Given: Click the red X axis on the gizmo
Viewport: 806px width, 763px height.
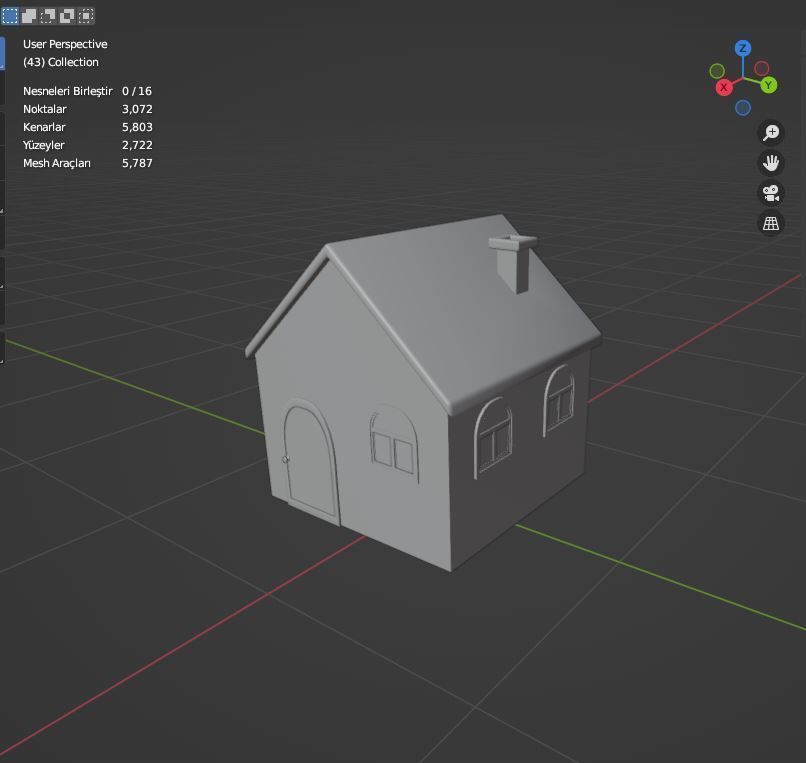Looking at the screenshot, I should click(x=724, y=87).
